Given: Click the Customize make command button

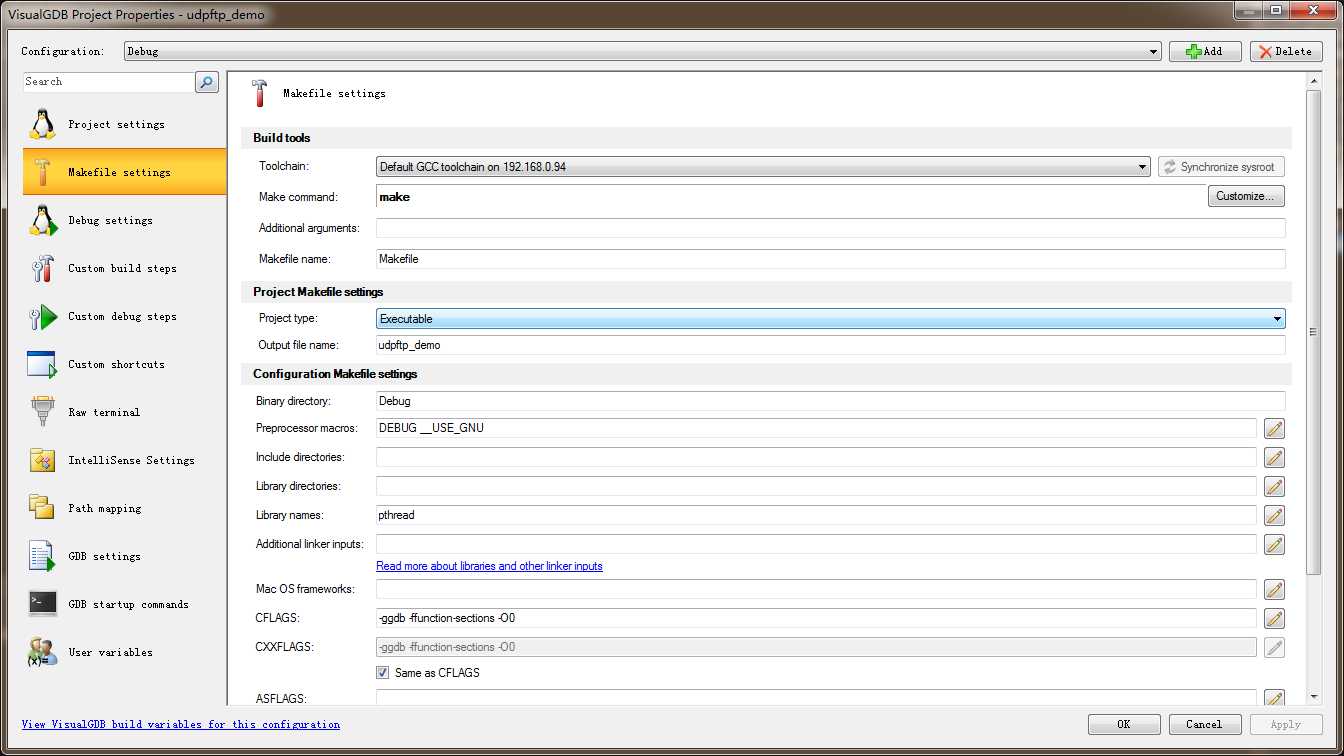Looking at the screenshot, I should click(1246, 196).
